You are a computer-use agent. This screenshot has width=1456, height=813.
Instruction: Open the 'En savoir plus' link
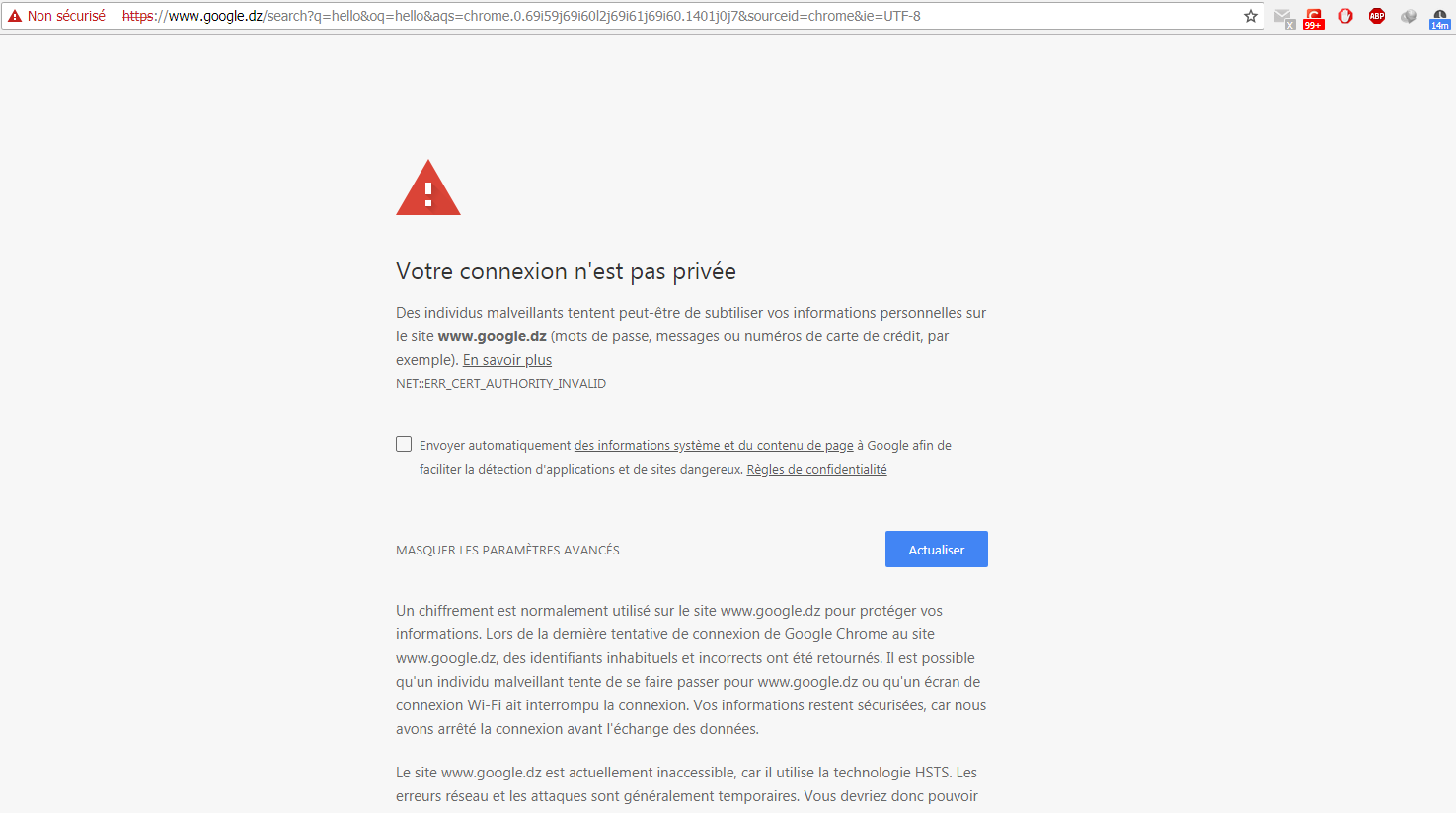(507, 360)
